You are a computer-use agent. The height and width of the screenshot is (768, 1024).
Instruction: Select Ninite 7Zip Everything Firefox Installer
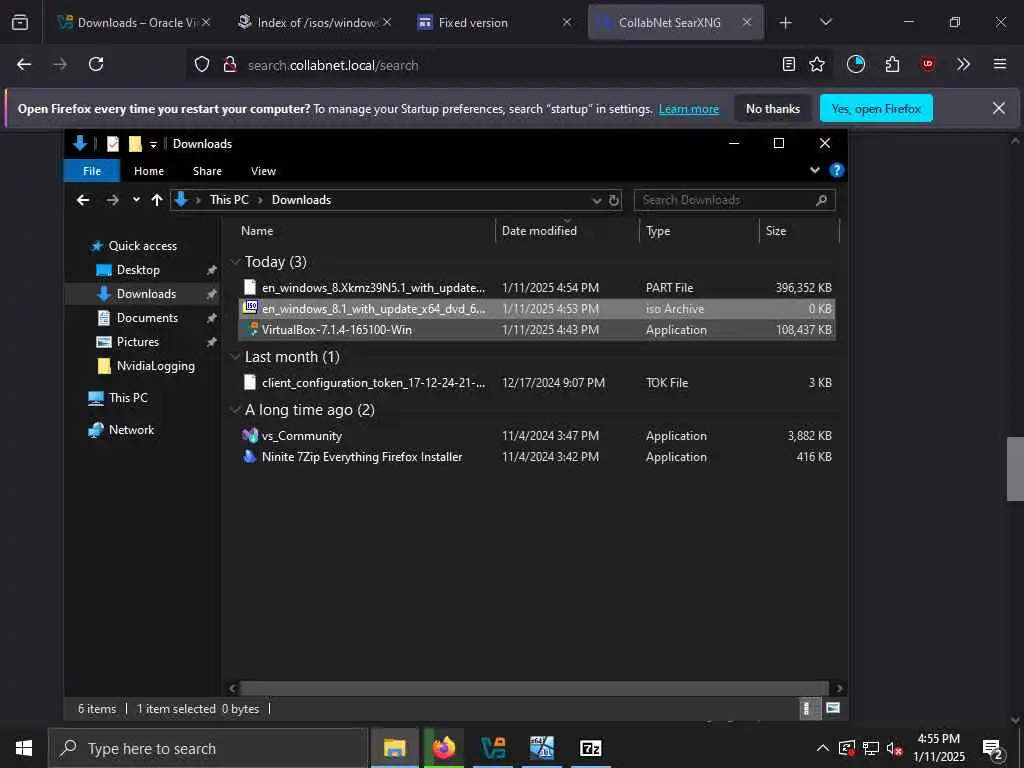click(537, 456)
